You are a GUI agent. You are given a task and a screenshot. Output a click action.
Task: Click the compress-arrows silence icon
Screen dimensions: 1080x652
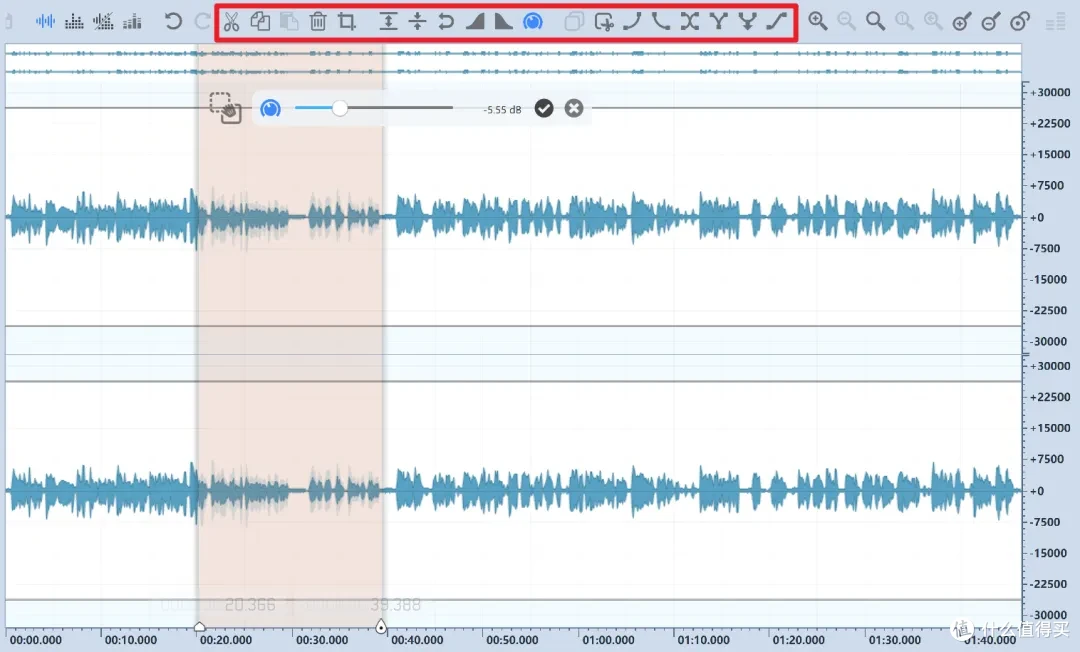[417, 22]
